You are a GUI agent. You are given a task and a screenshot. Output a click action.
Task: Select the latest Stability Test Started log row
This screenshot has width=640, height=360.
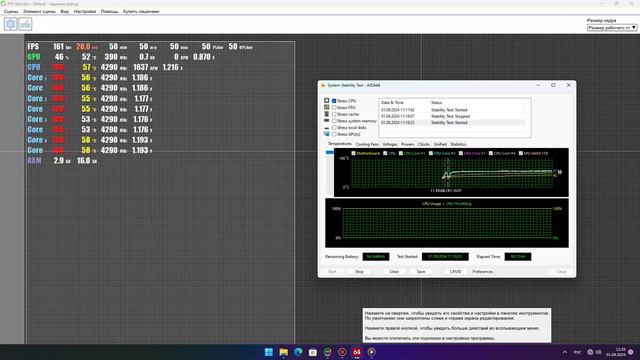pos(452,122)
